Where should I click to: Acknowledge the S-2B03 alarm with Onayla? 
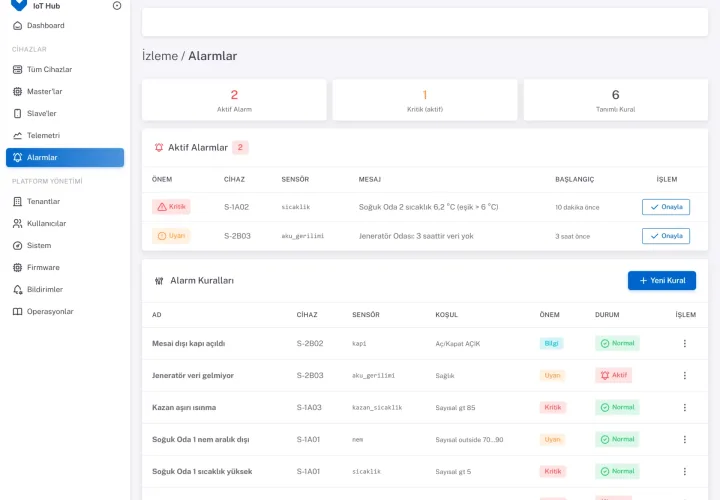click(x=666, y=236)
